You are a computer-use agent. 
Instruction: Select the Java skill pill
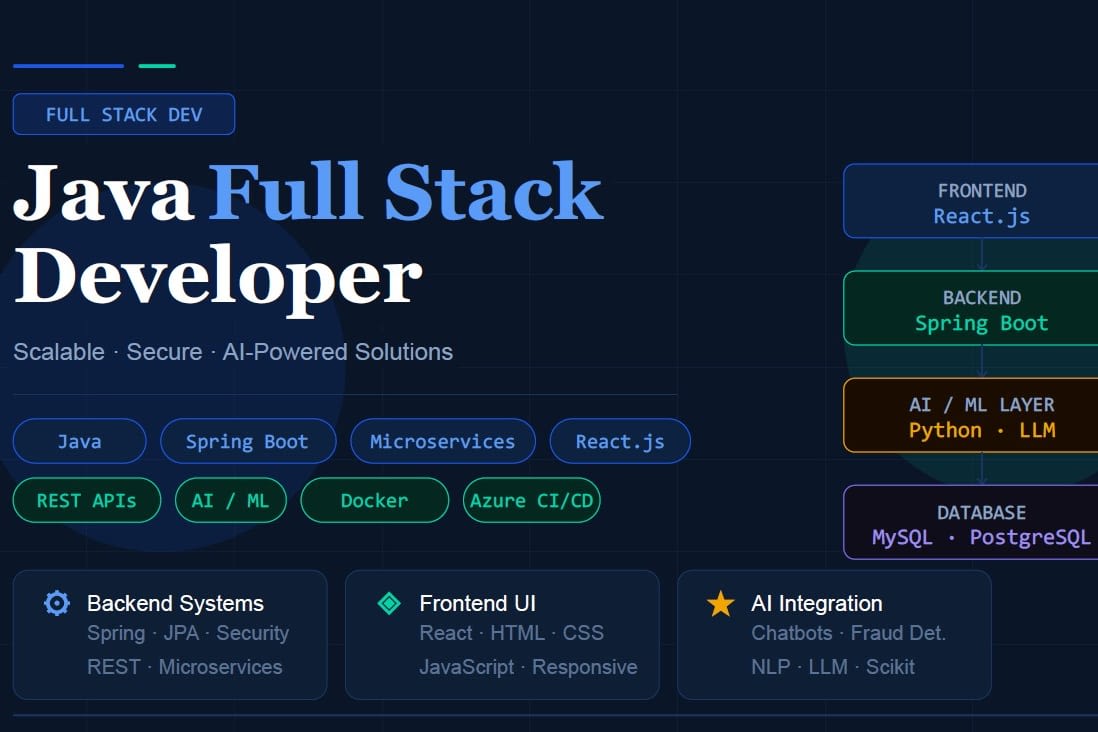79,441
